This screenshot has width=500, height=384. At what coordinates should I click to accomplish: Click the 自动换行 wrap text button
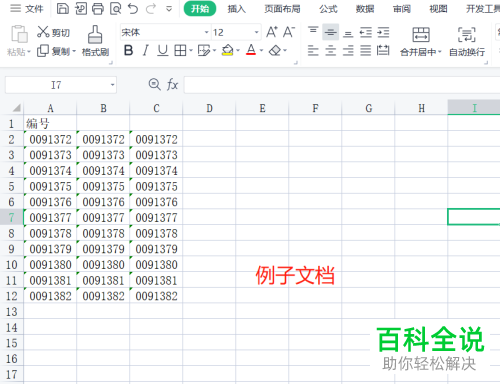tap(467, 41)
